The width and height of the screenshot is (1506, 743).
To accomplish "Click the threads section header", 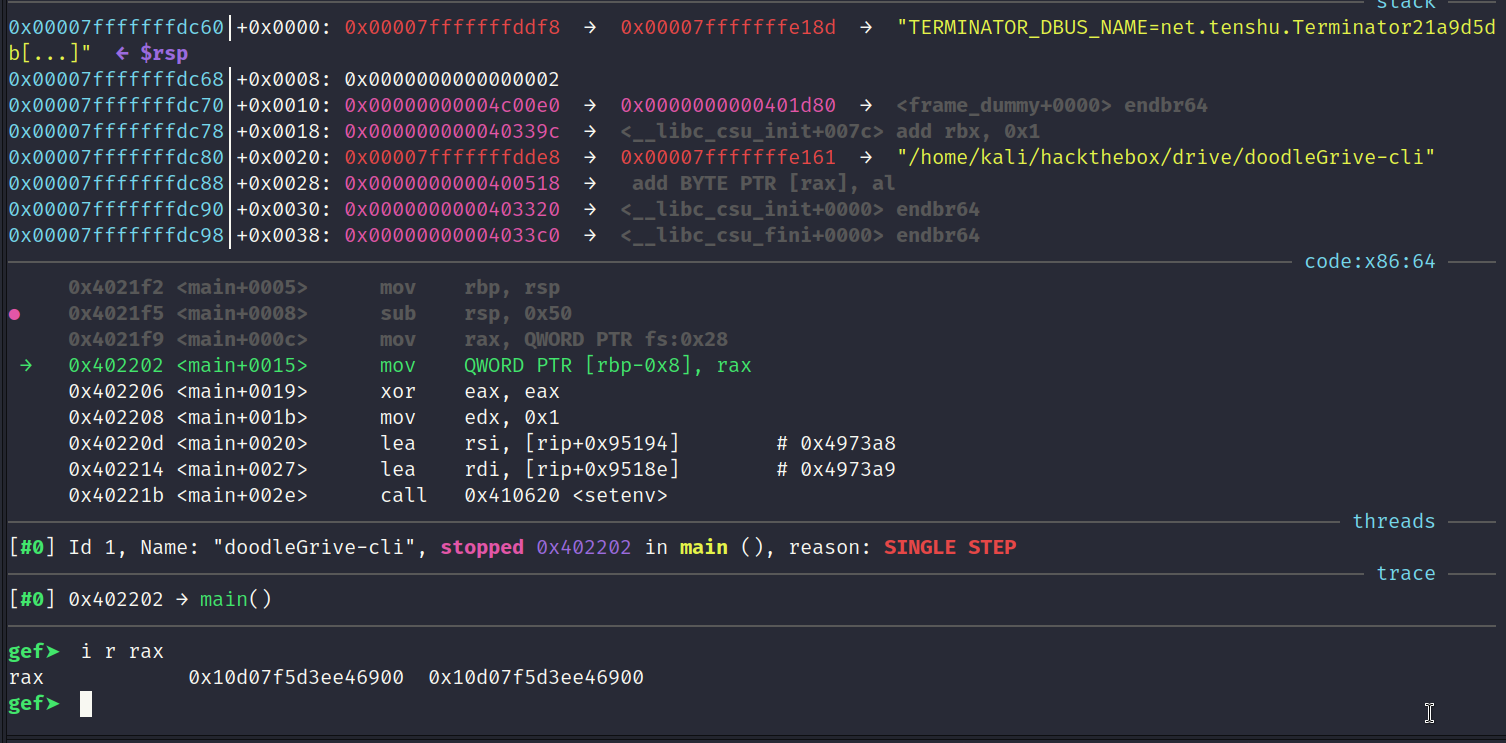I will pos(1393,522).
